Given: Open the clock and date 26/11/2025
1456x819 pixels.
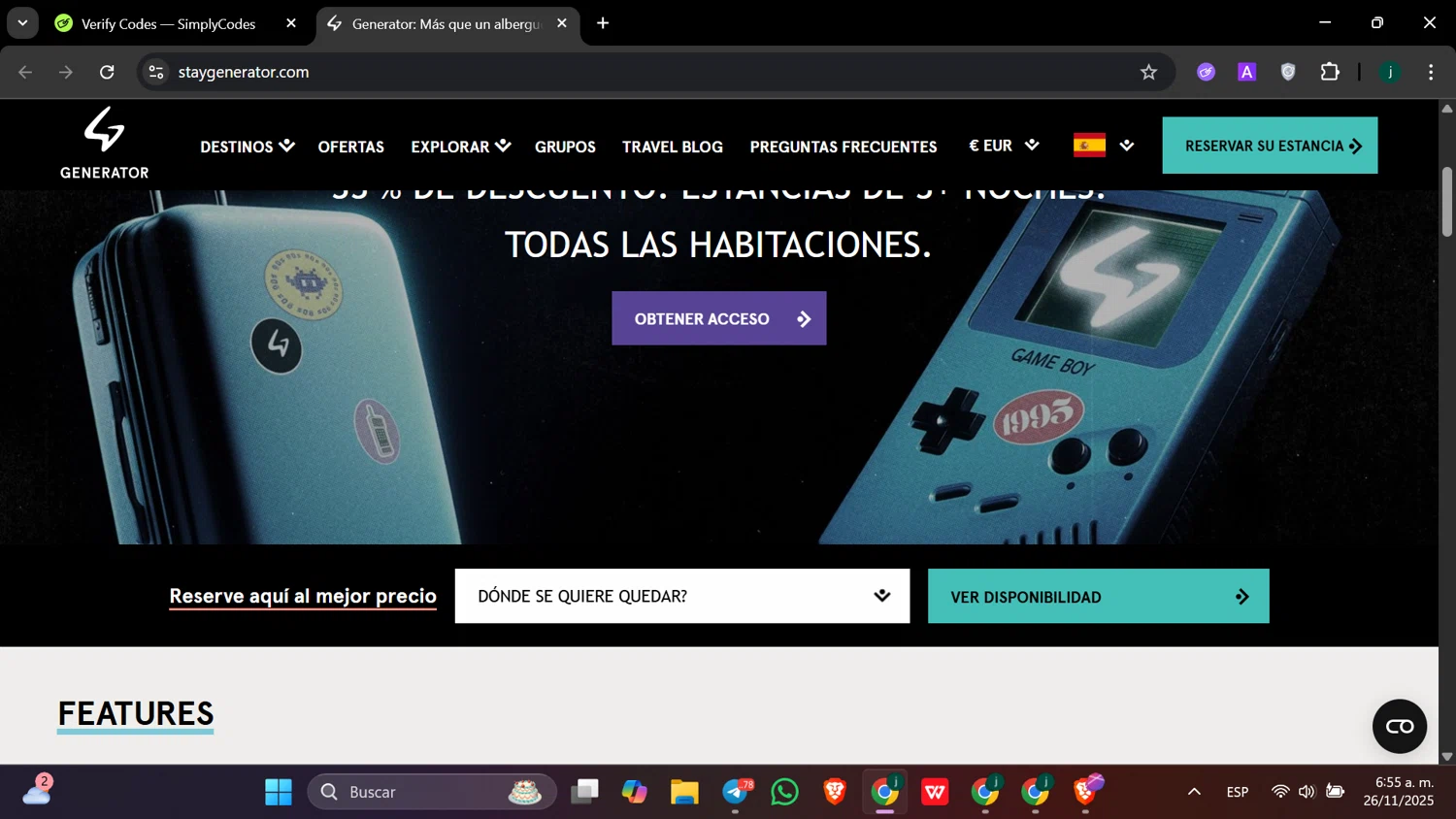Looking at the screenshot, I should [x=1399, y=792].
